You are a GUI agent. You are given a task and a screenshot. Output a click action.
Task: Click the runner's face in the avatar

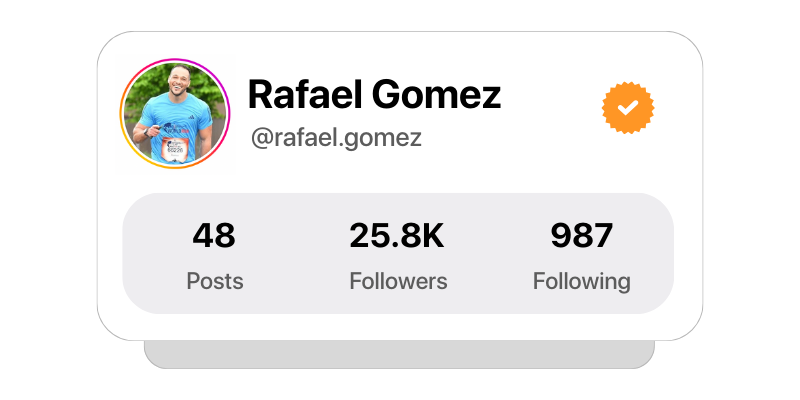coord(178,82)
